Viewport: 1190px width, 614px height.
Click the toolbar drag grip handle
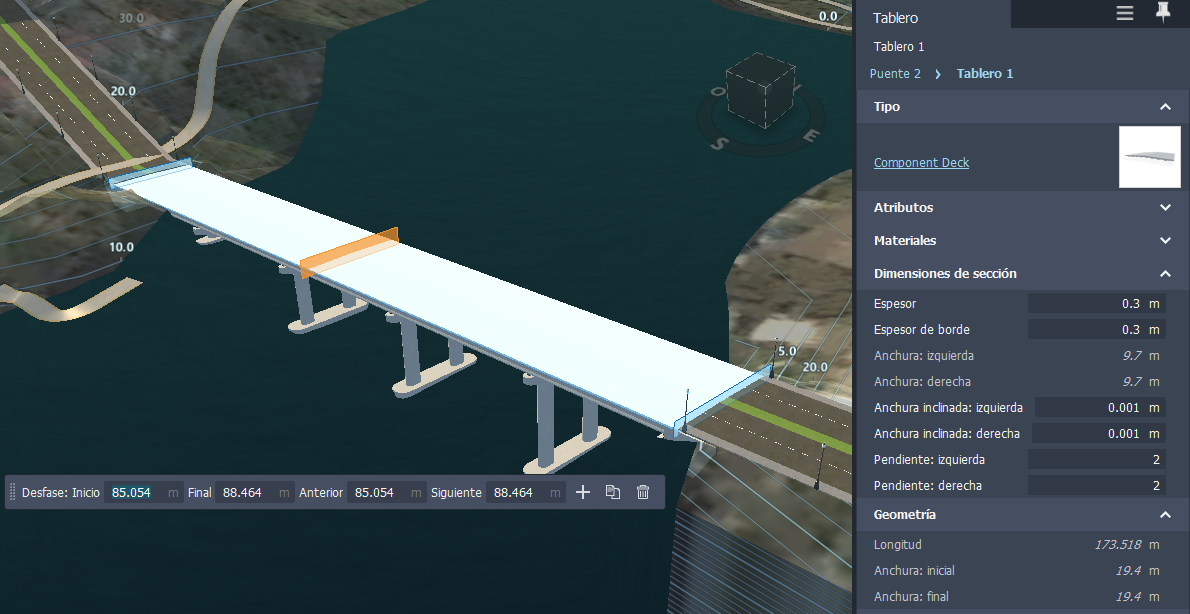pos(12,493)
